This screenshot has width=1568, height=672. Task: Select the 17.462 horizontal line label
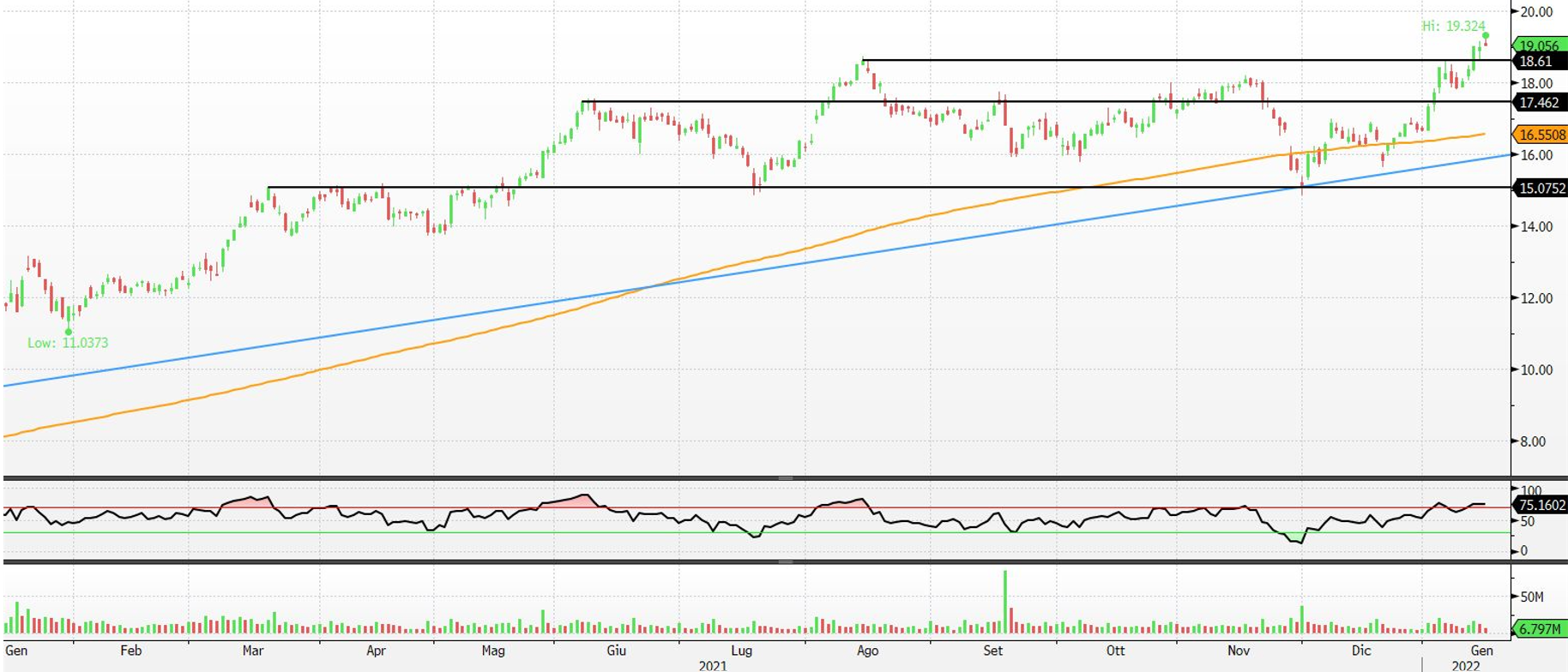1540,102
